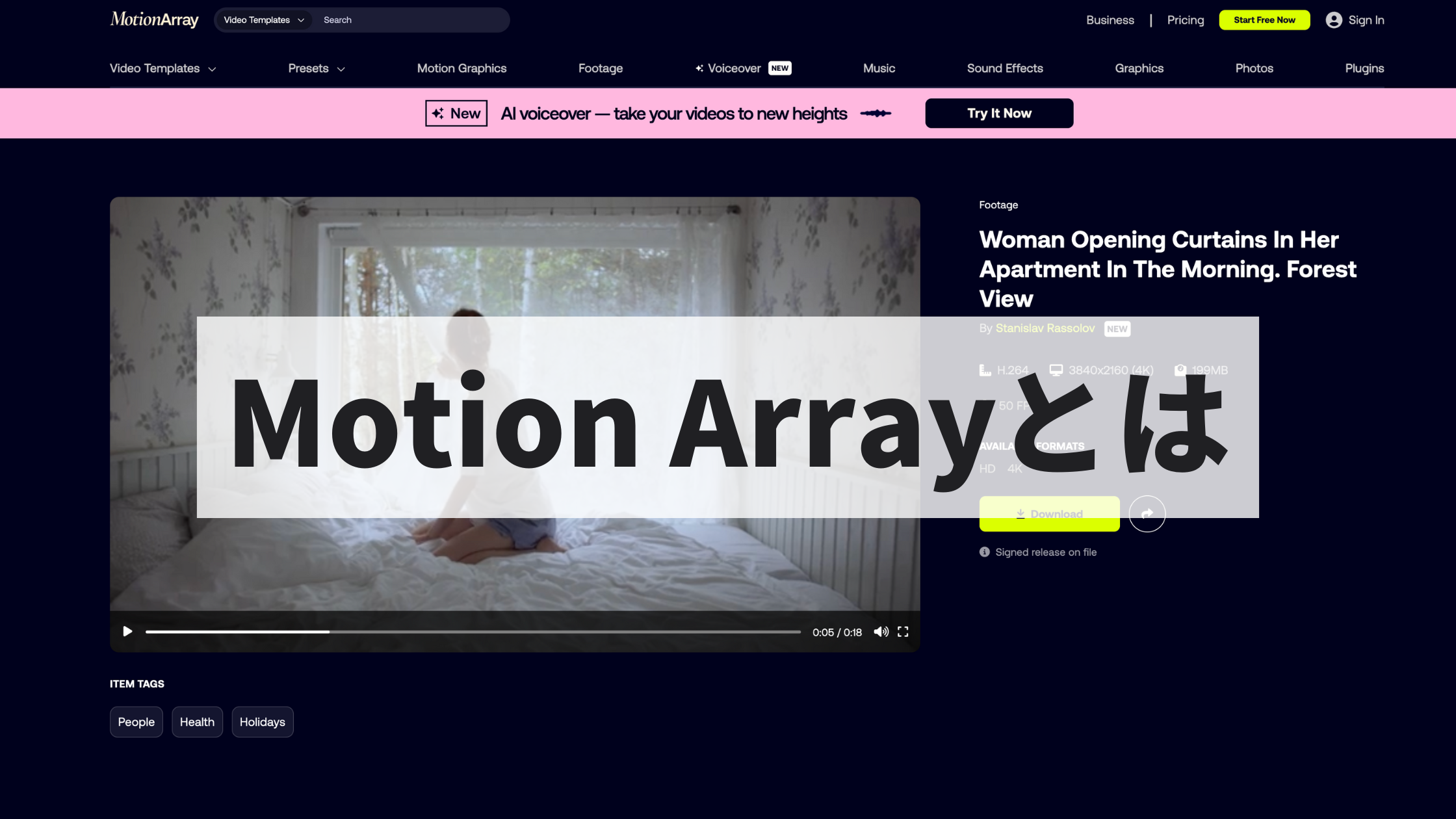Click the Signed release on file text

click(1045, 552)
